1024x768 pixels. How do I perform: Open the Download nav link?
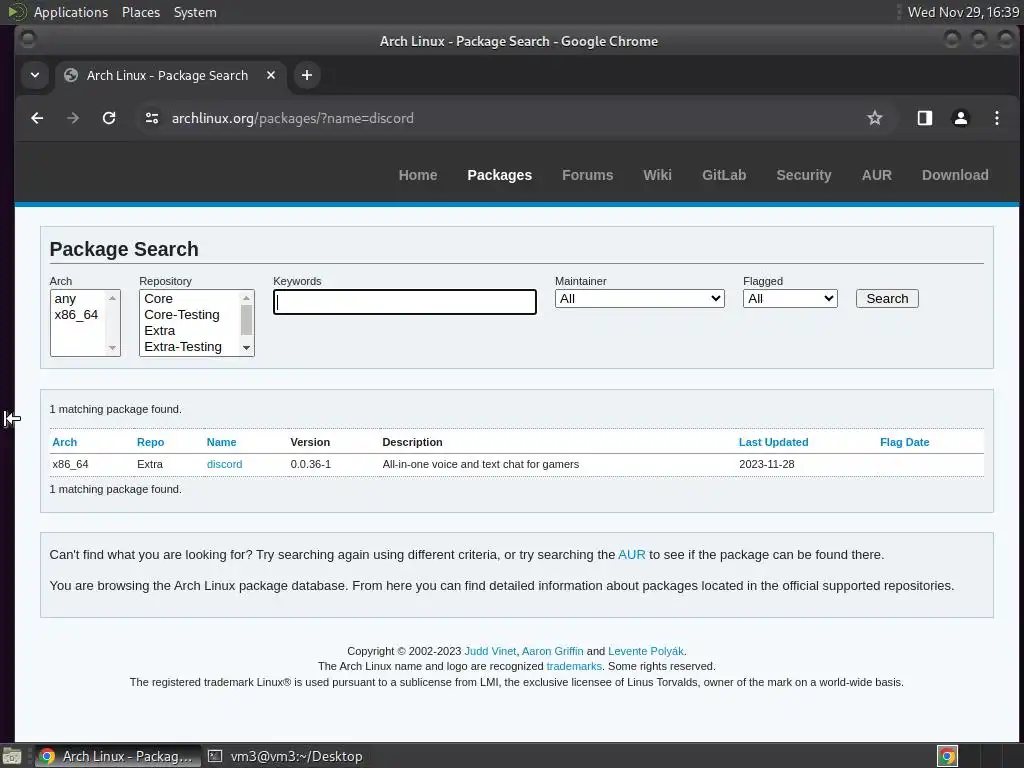[955, 175]
